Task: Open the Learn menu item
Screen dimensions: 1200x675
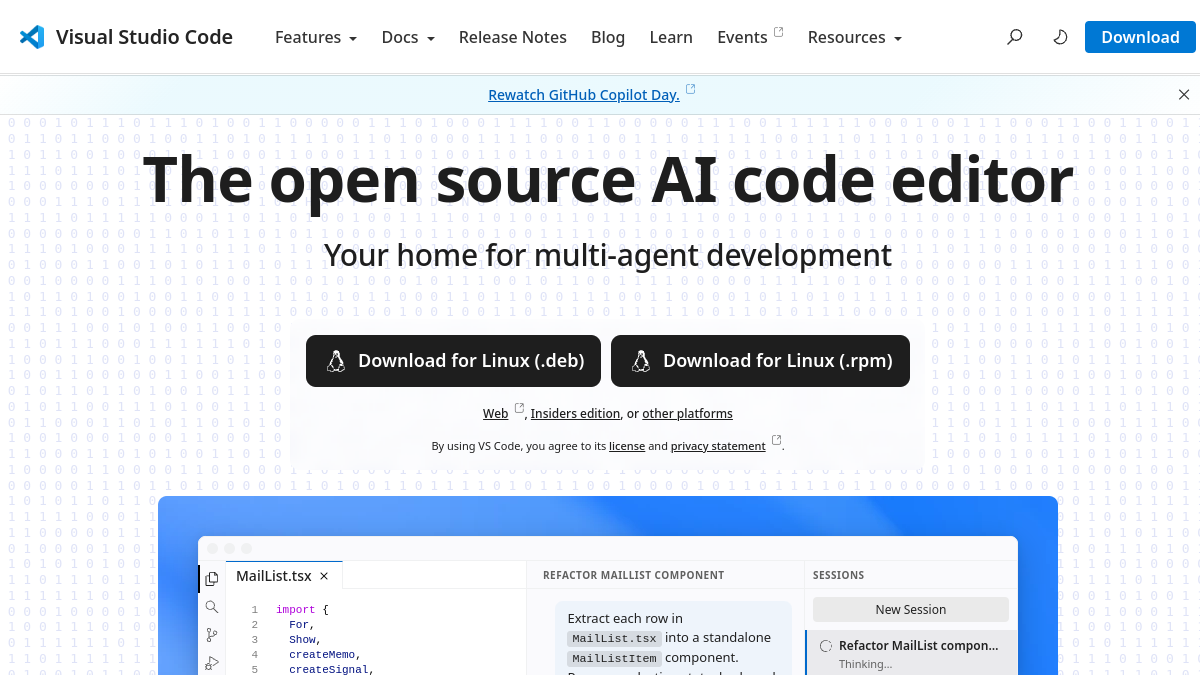Action: [671, 37]
